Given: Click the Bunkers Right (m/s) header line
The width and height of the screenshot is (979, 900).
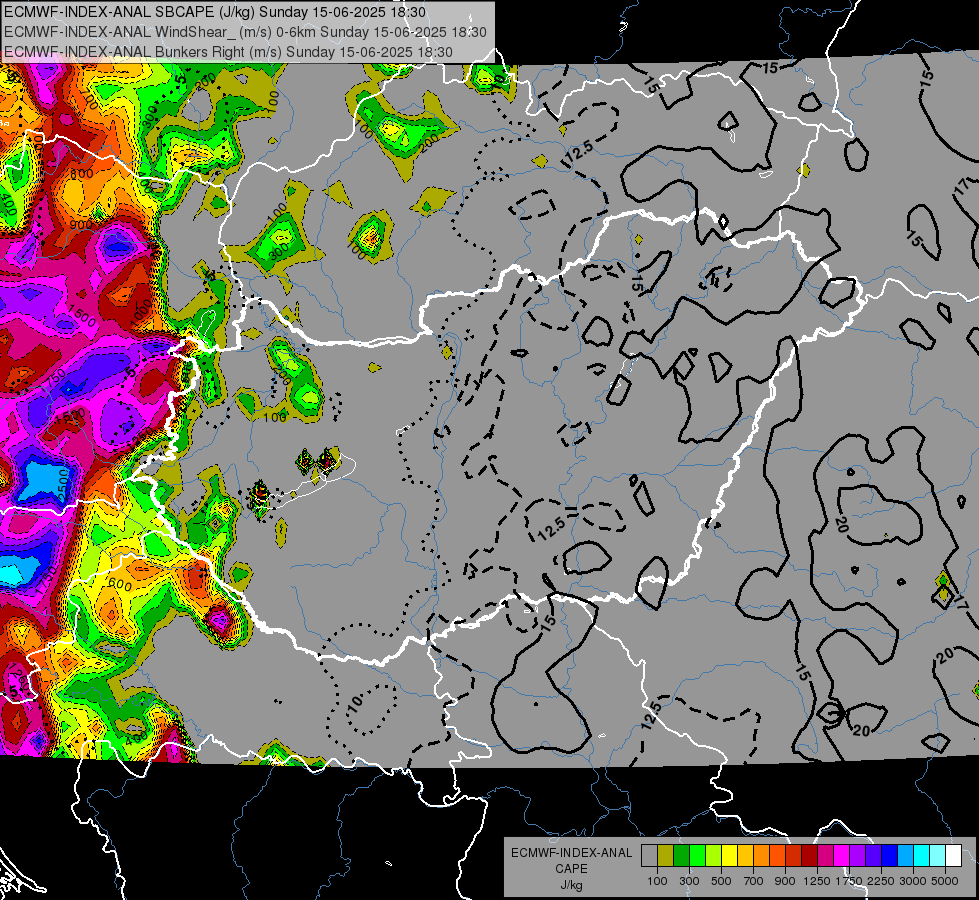Looking at the screenshot, I should click(x=228, y=52).
